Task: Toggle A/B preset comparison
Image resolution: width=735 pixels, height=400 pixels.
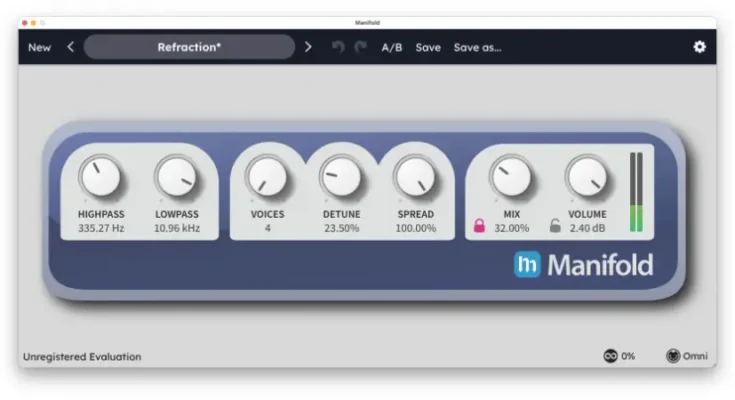Action: coord(392,47)
